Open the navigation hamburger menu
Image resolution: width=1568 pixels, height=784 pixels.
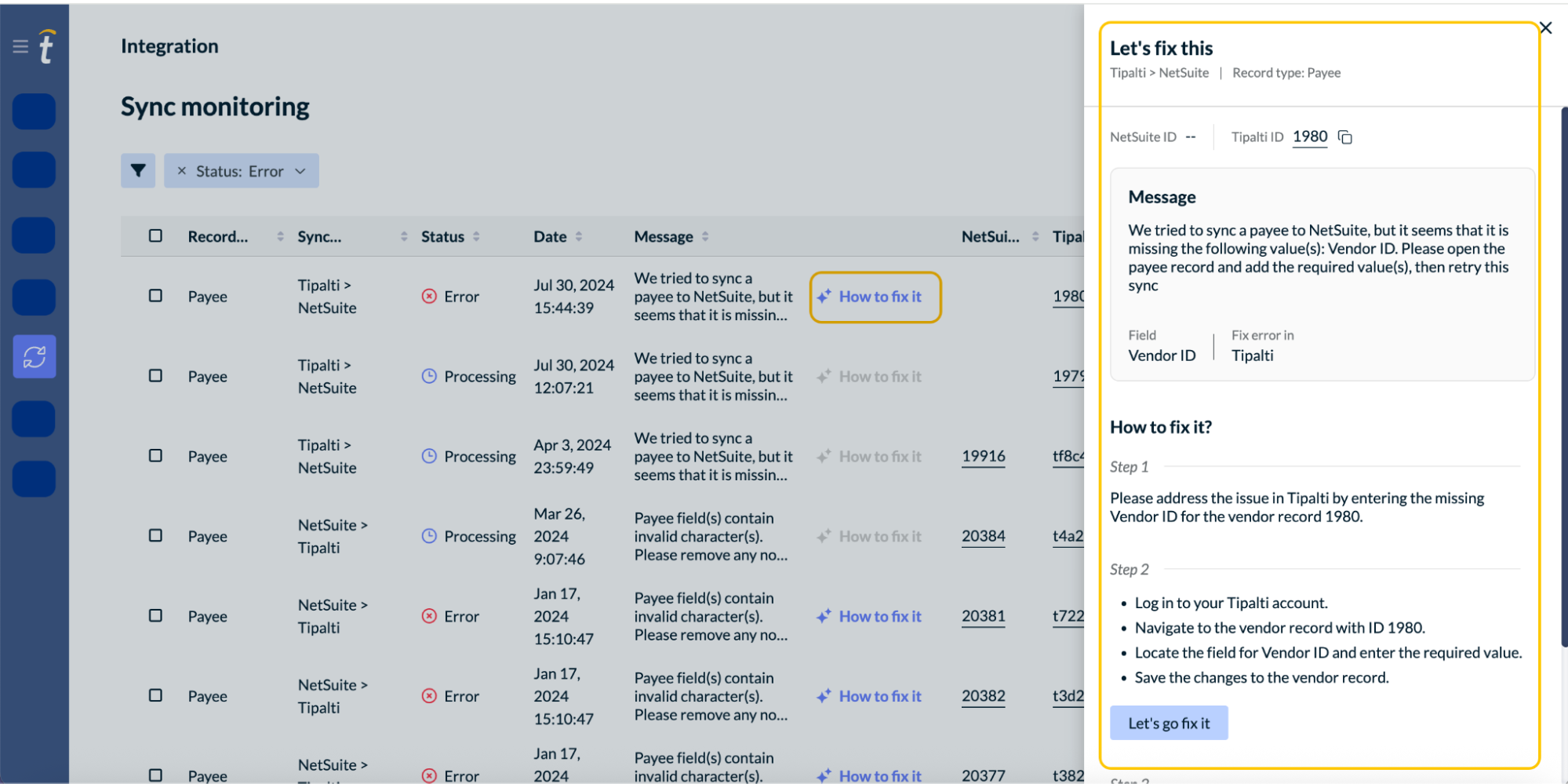[20, 46]
